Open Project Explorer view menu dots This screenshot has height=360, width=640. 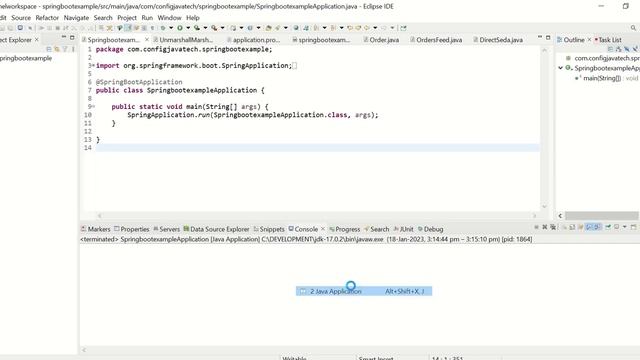click(x=73, y=49)
